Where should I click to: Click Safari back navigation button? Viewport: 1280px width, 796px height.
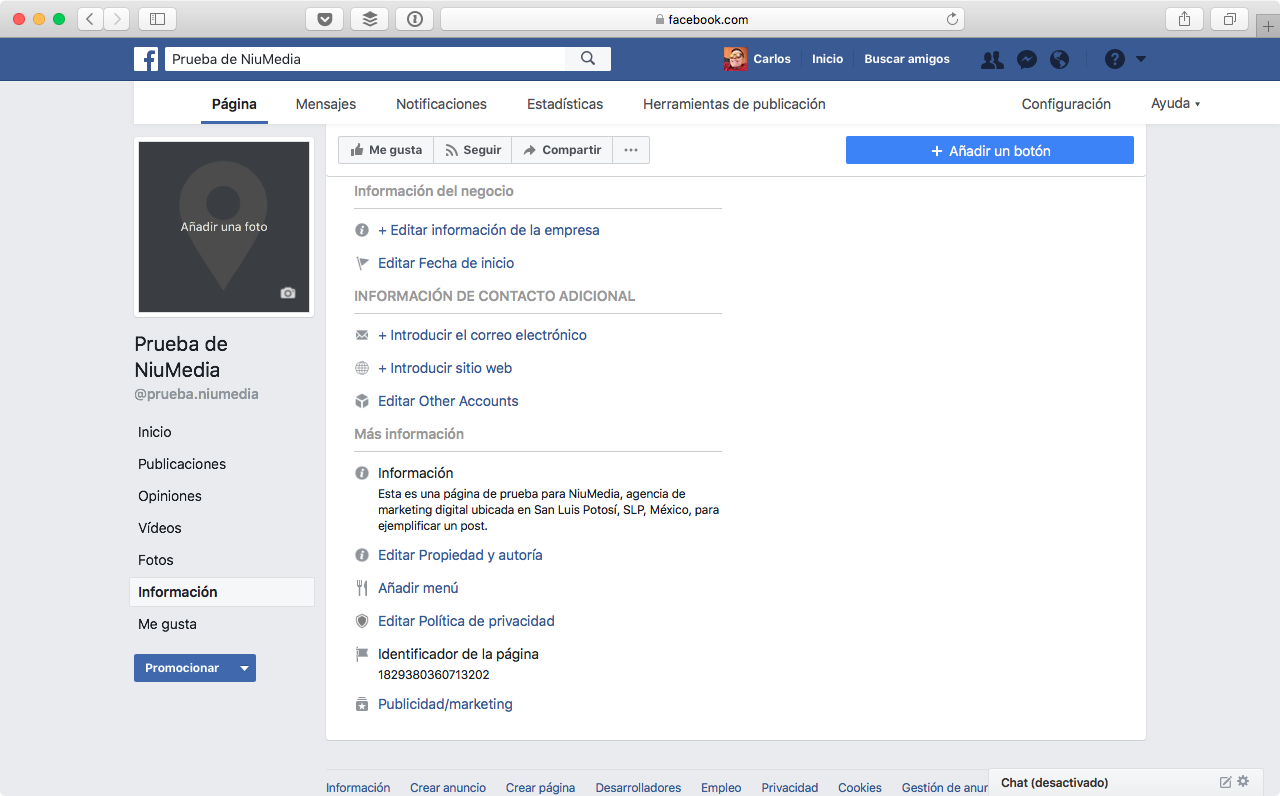(90, 19)
